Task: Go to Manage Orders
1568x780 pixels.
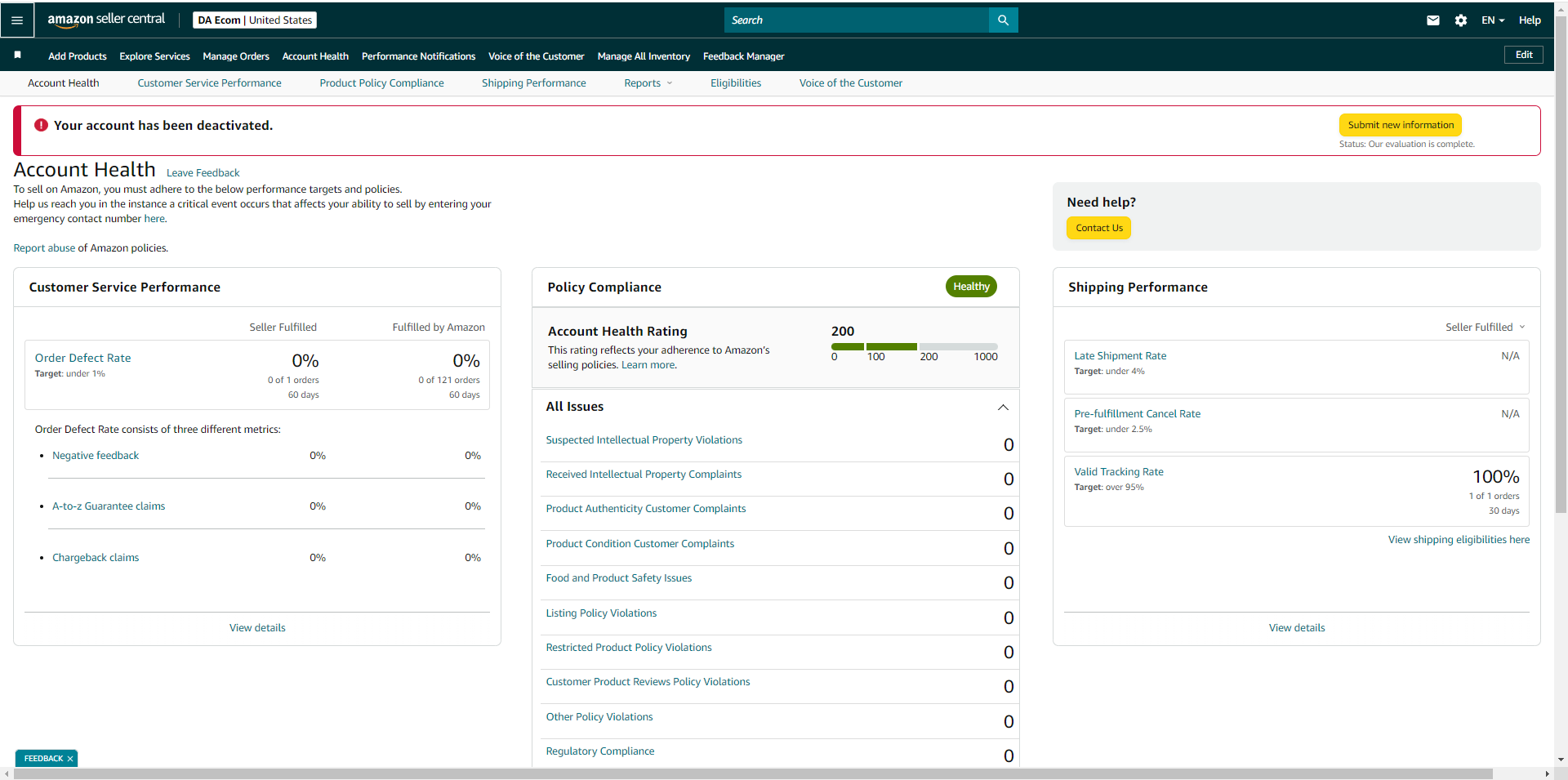Action: click(236, 56)
